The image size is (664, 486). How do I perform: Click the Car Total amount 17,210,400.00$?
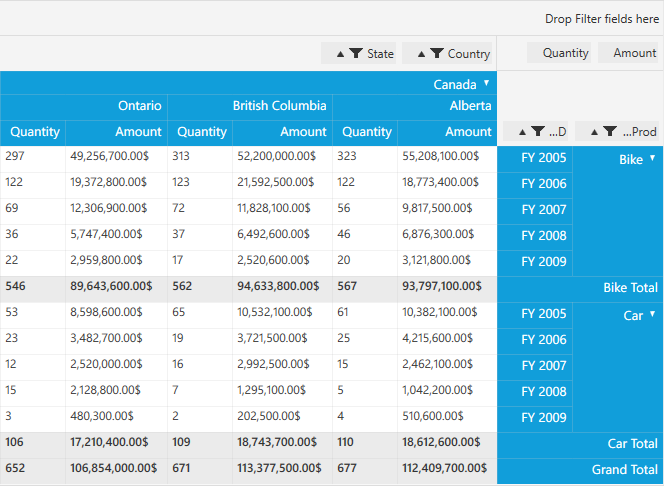(116, 443)
